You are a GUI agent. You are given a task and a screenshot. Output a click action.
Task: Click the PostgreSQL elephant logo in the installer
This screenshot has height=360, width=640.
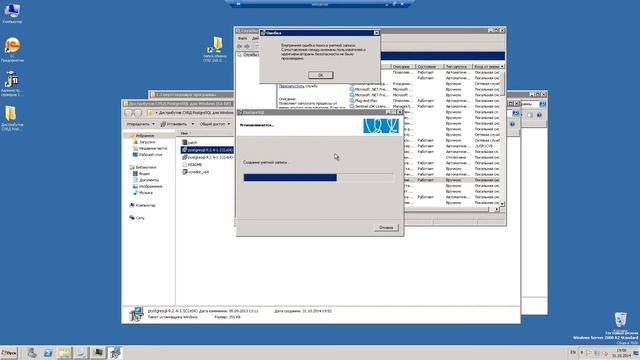tap(381, 126)
